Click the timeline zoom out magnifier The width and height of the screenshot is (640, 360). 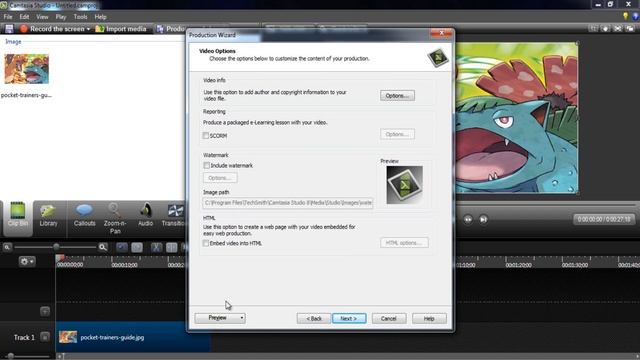(7, 247)
